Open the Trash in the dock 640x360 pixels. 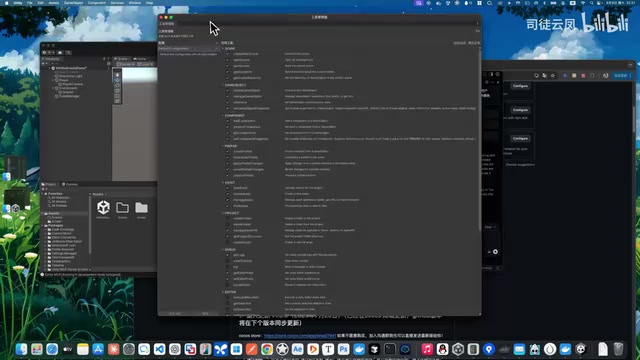pos(618,349)
